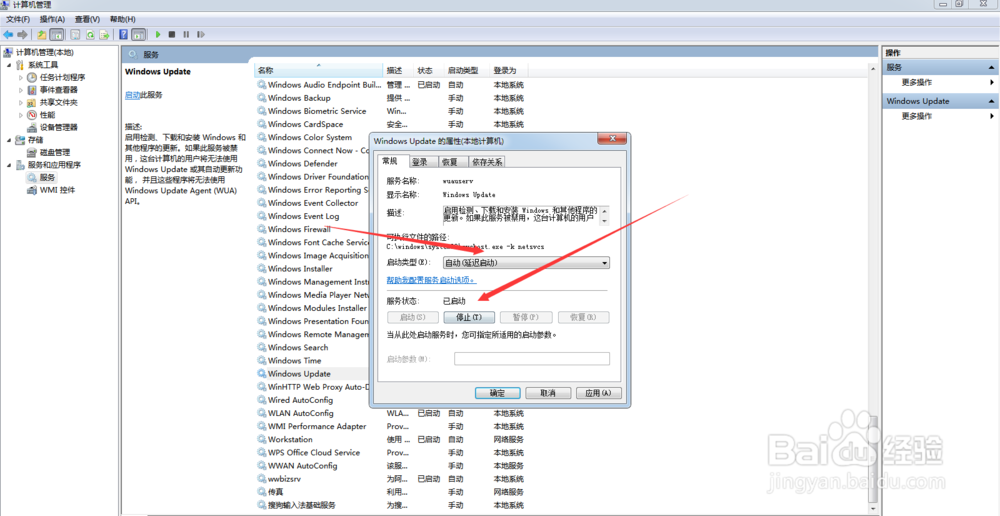Switch to the 依存关系 tab in properties

(x=487, y=162)
